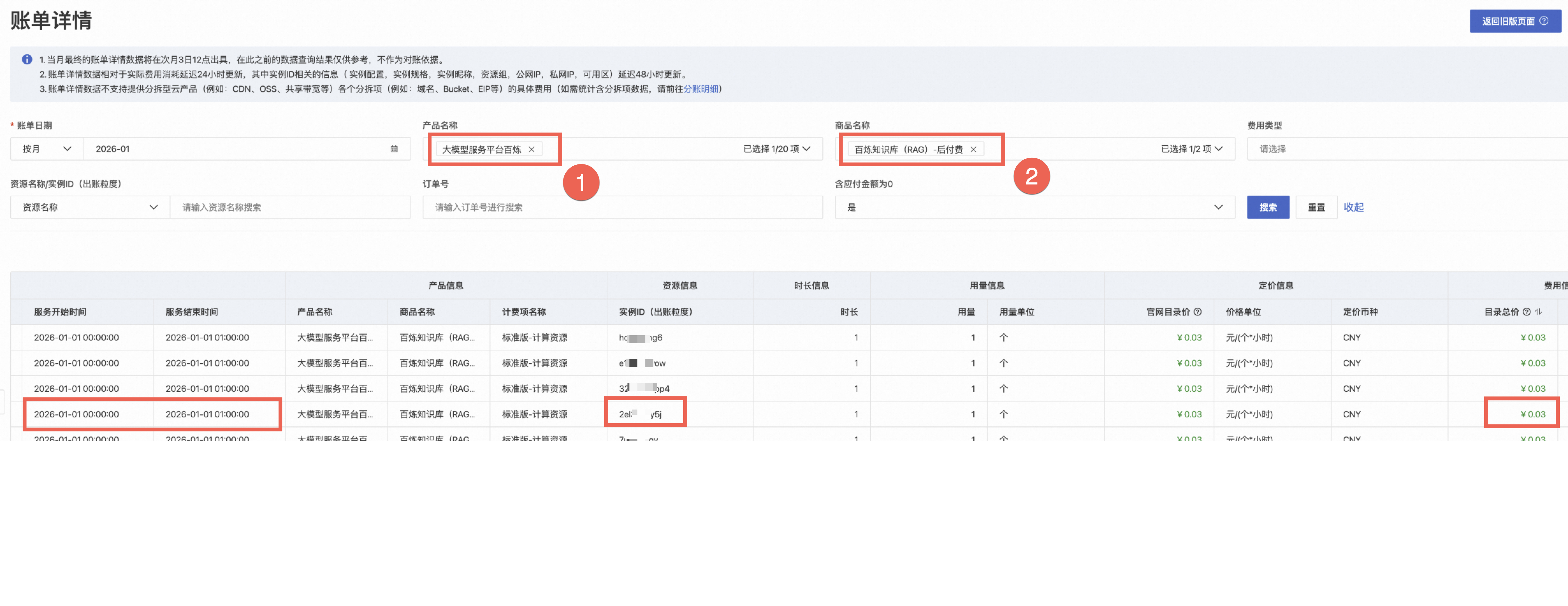Image resolution: width=1568 pixels, height=606 pixels.
Task: Expand the 产品名称 dropdown showing 已选择 1/20 项
Action: [x=777, y=149]
